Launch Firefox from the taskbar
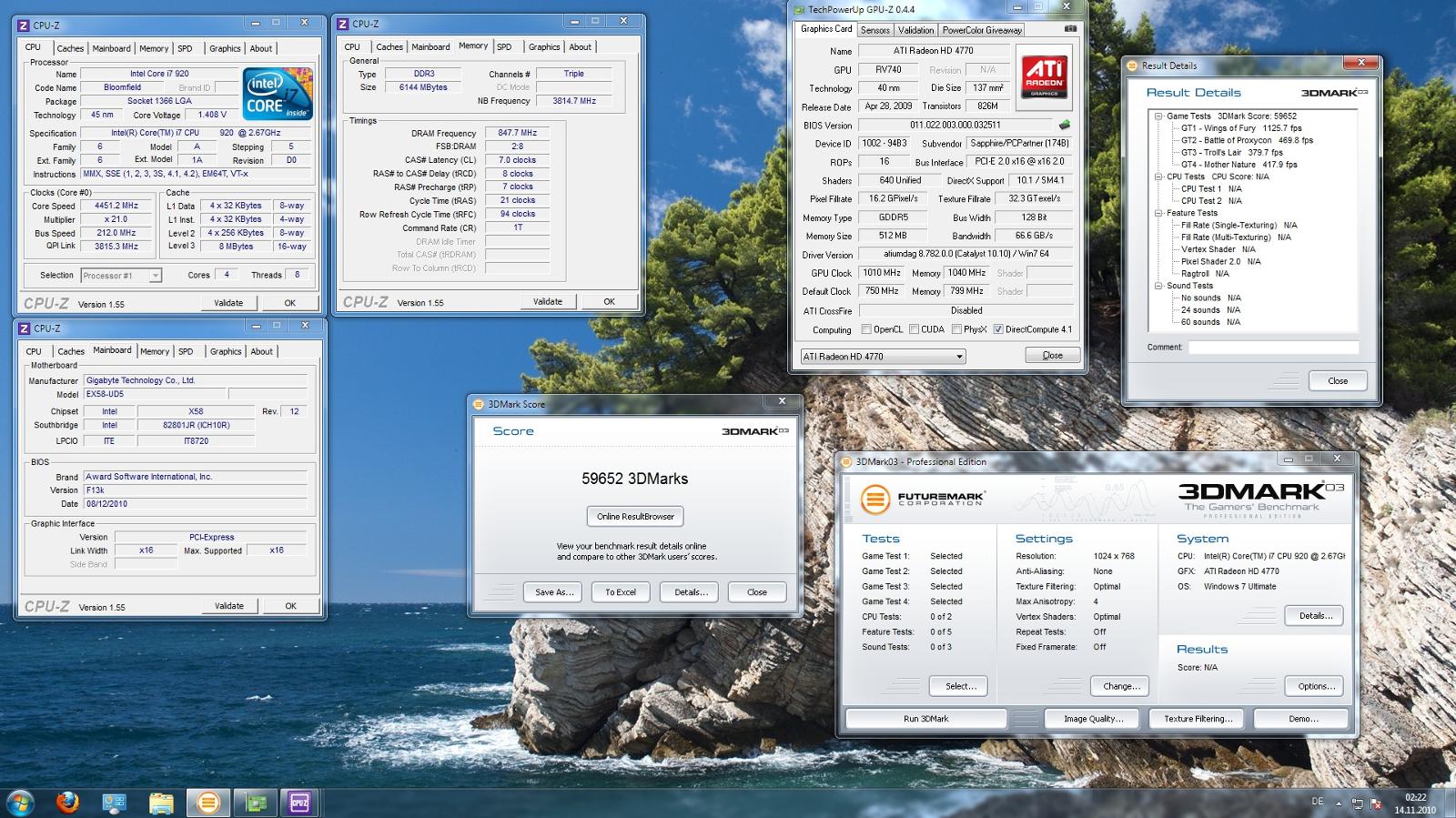The height and width of the screenshot is (818, 1456). [x=67, y=803]
